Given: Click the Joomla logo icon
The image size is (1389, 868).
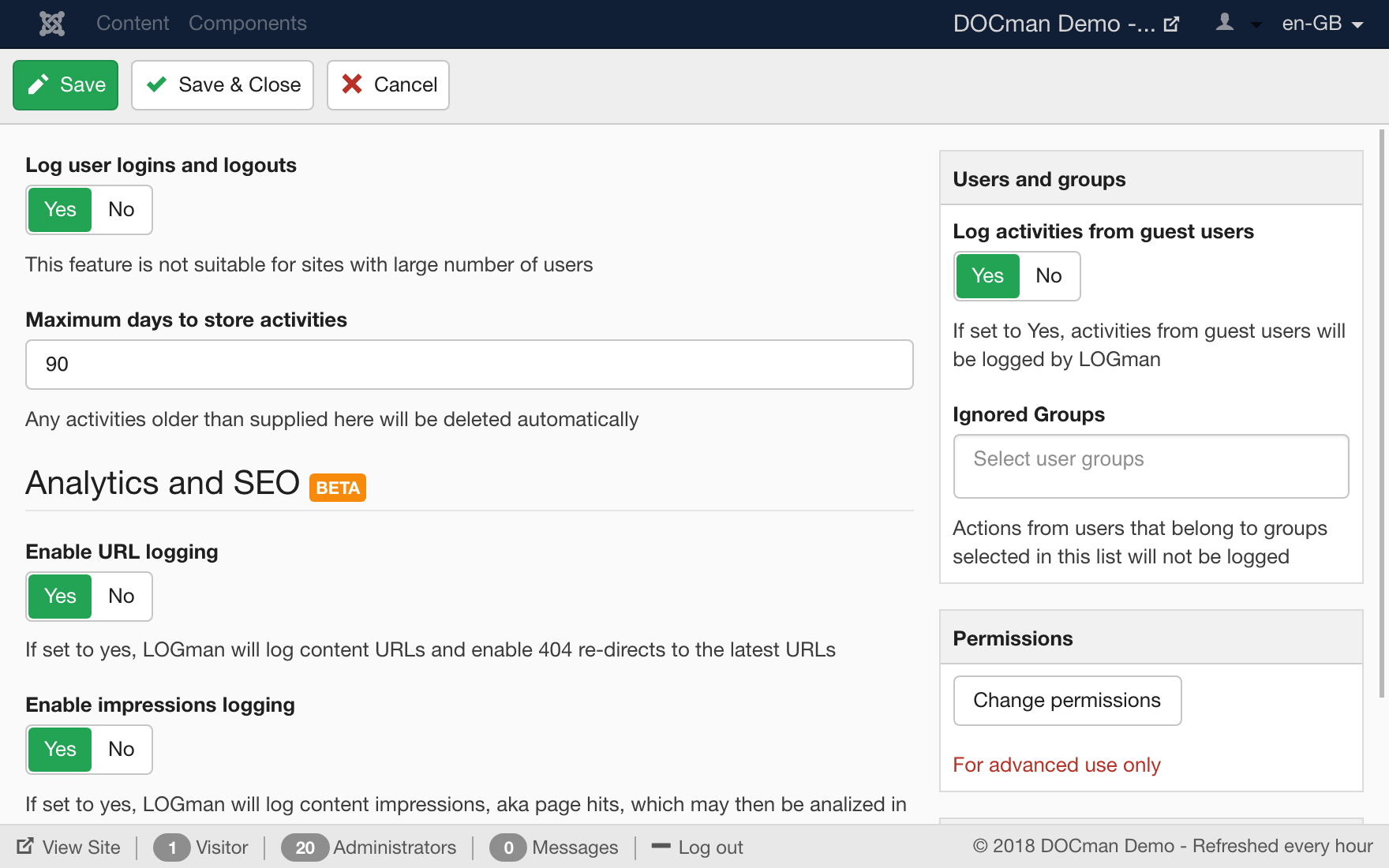Looking at the screenshot, I should (x=52, y=24).
